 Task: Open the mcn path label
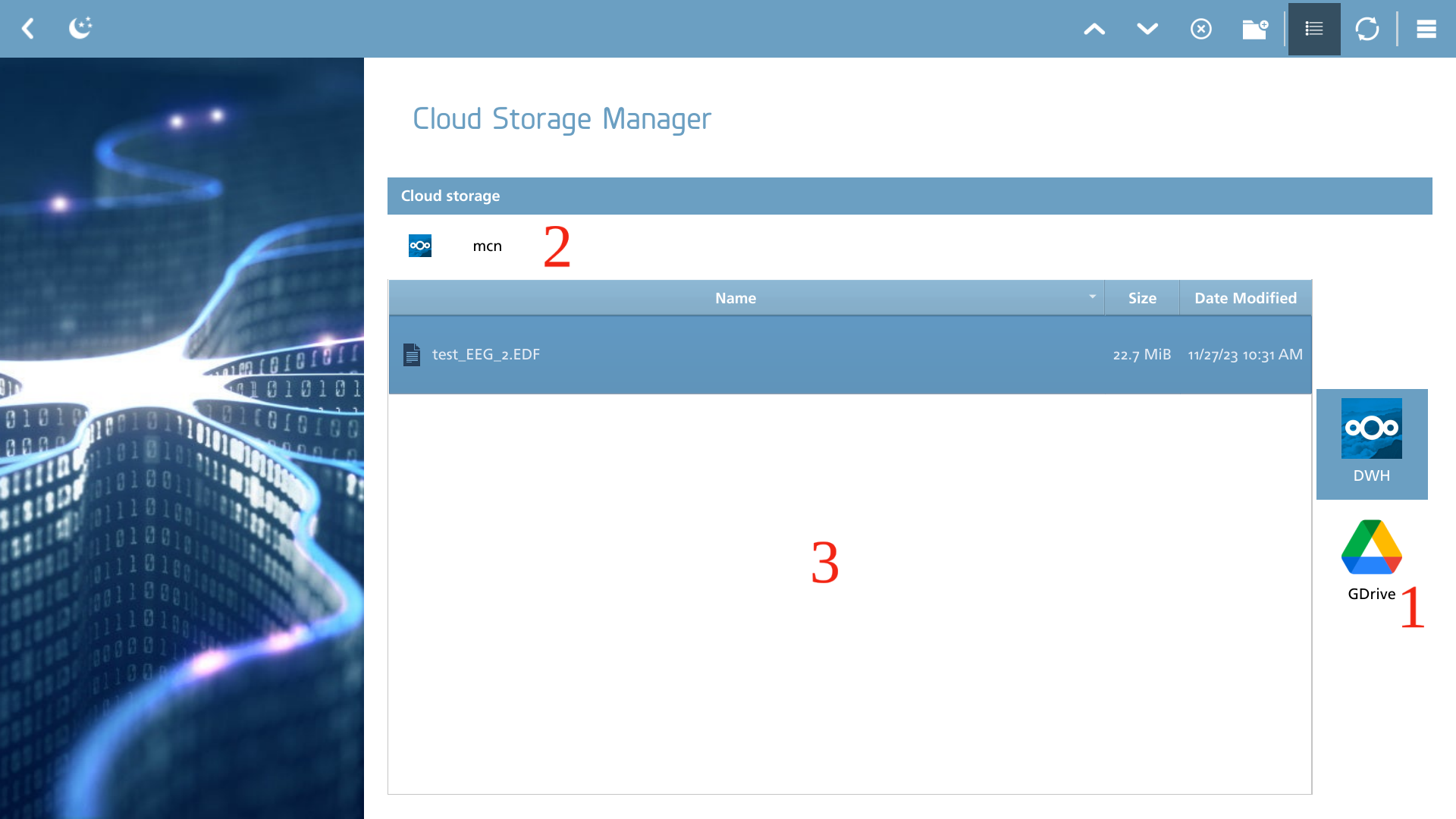(487, 246)
